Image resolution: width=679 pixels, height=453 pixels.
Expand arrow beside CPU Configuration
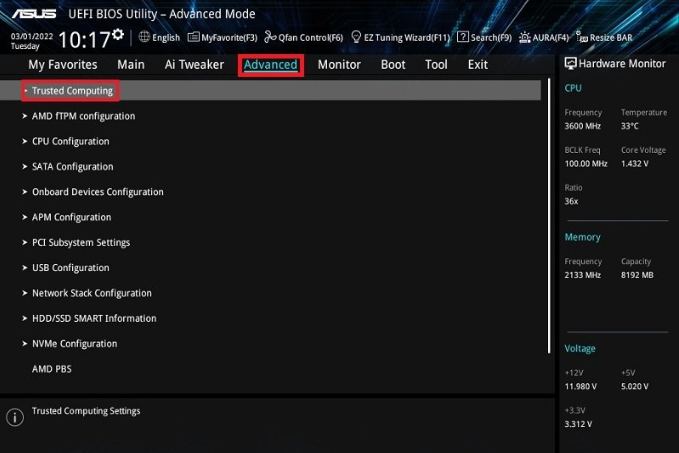coord(25,141)
